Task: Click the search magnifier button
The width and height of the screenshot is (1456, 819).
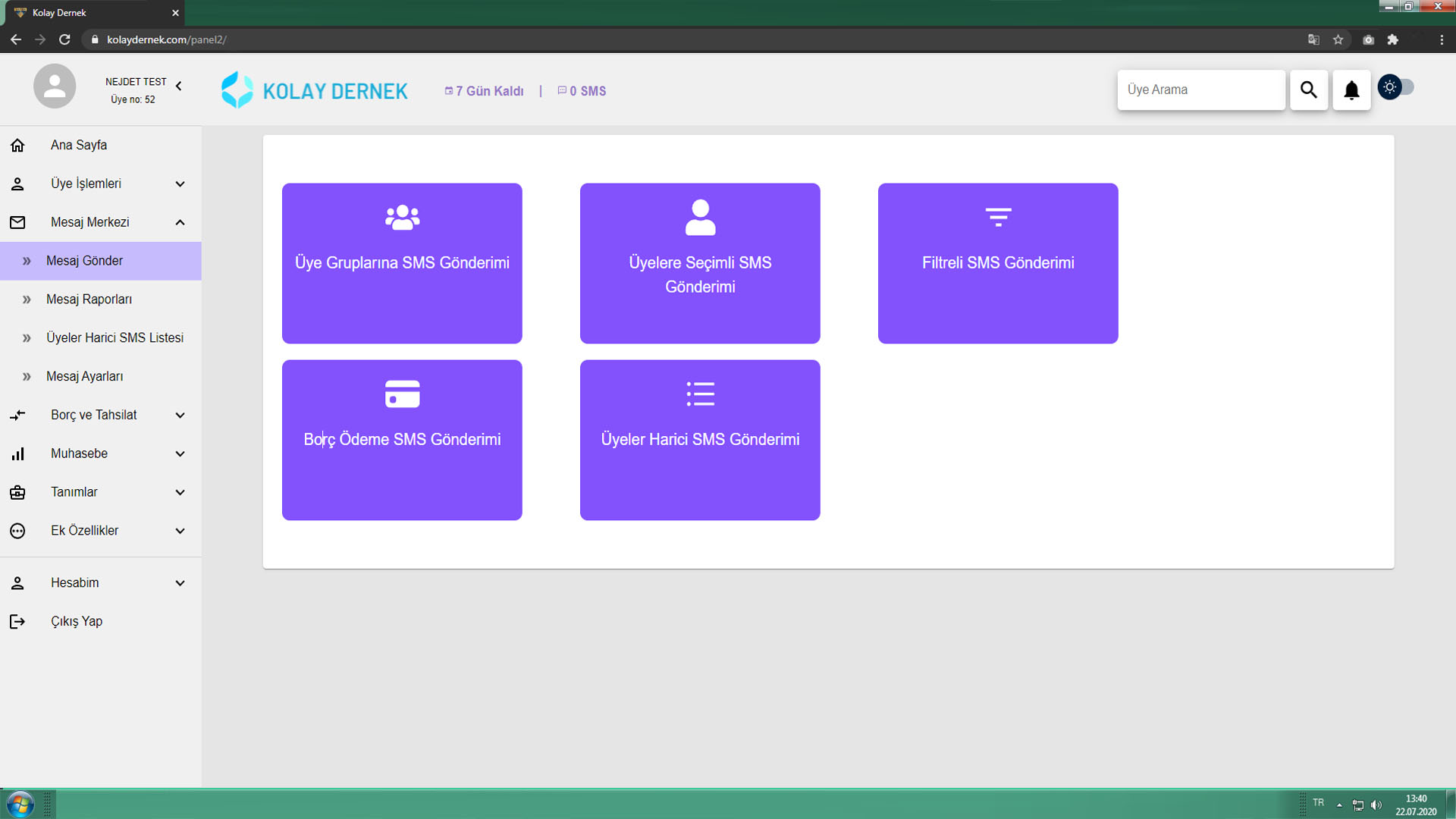Action: pyautogui.click(x=1308, y=90)
